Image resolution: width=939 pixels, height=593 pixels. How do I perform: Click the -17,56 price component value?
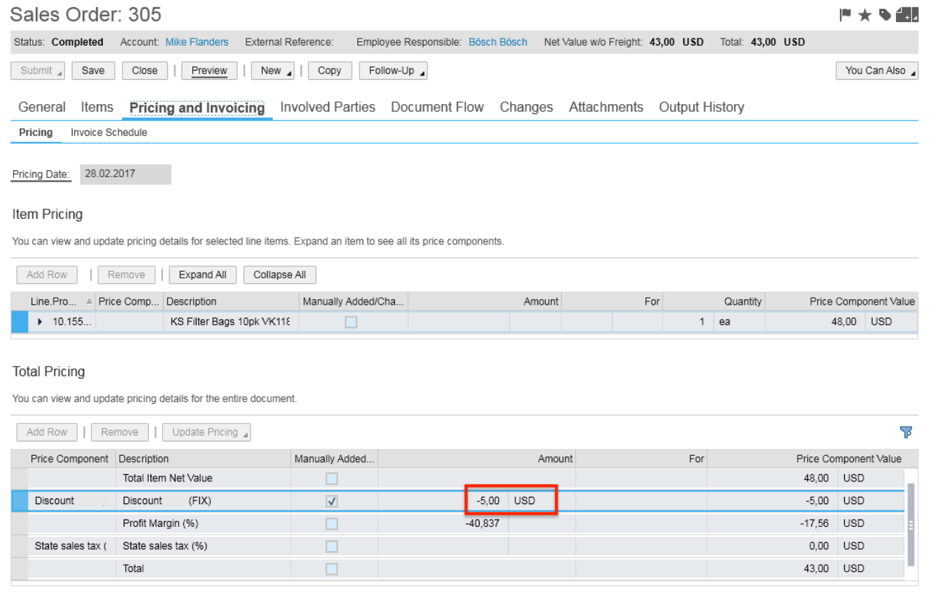point(814,524)
